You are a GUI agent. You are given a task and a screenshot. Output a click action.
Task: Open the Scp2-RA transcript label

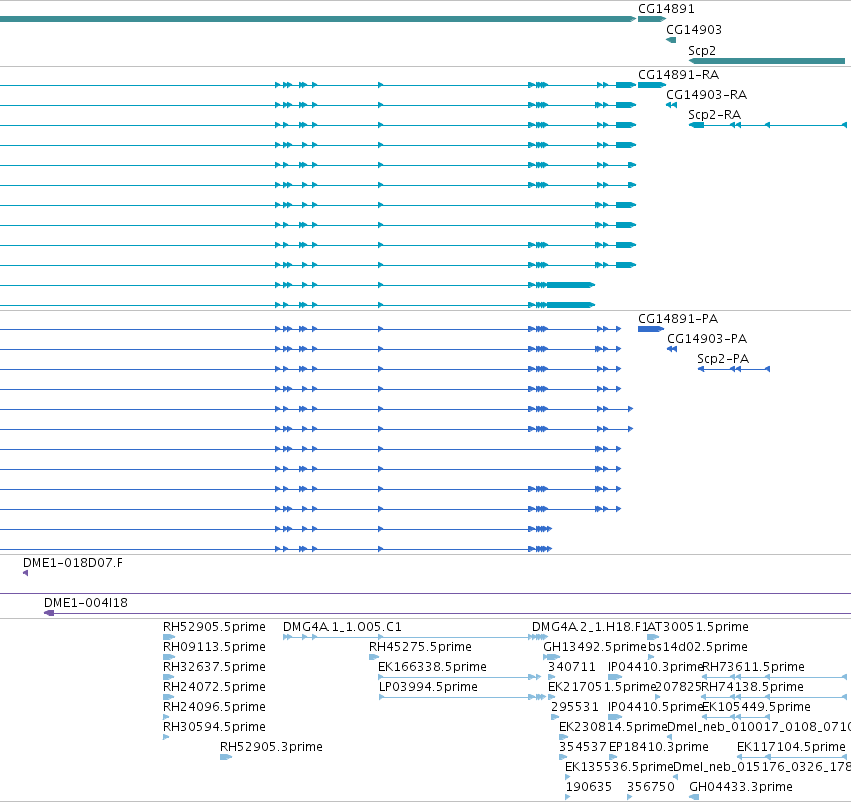(x=714, y=115)
